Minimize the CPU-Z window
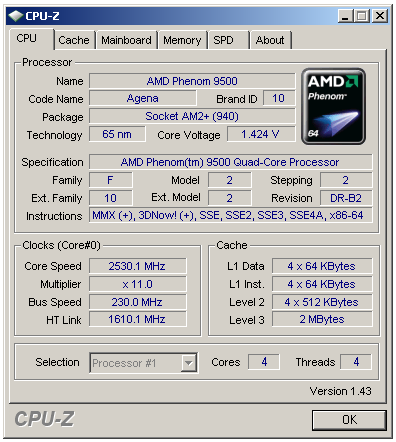396x442 pixels. (x=345, y=16)
